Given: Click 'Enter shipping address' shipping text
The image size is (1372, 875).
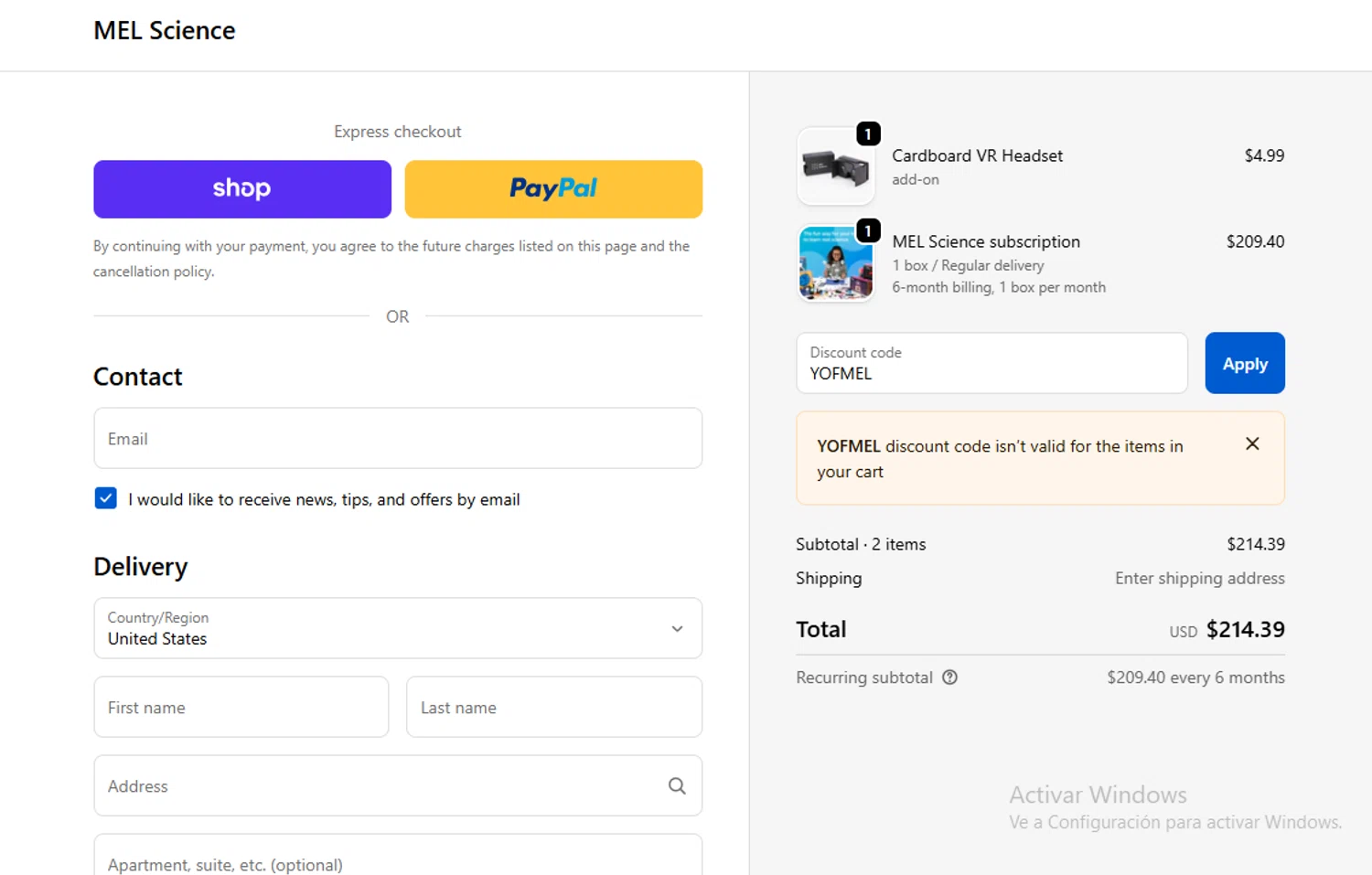Looking at the screenshot, I should [x=1200, y=578].
